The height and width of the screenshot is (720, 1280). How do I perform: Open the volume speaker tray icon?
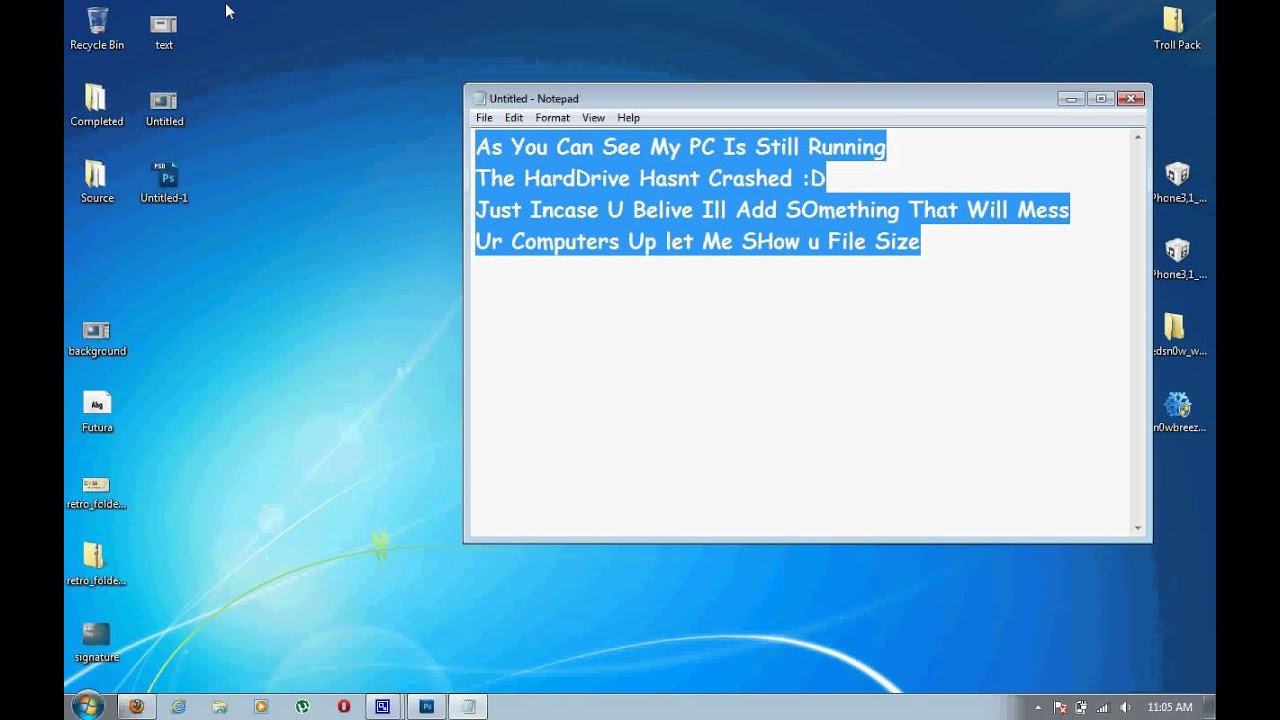coord(1125,707)
